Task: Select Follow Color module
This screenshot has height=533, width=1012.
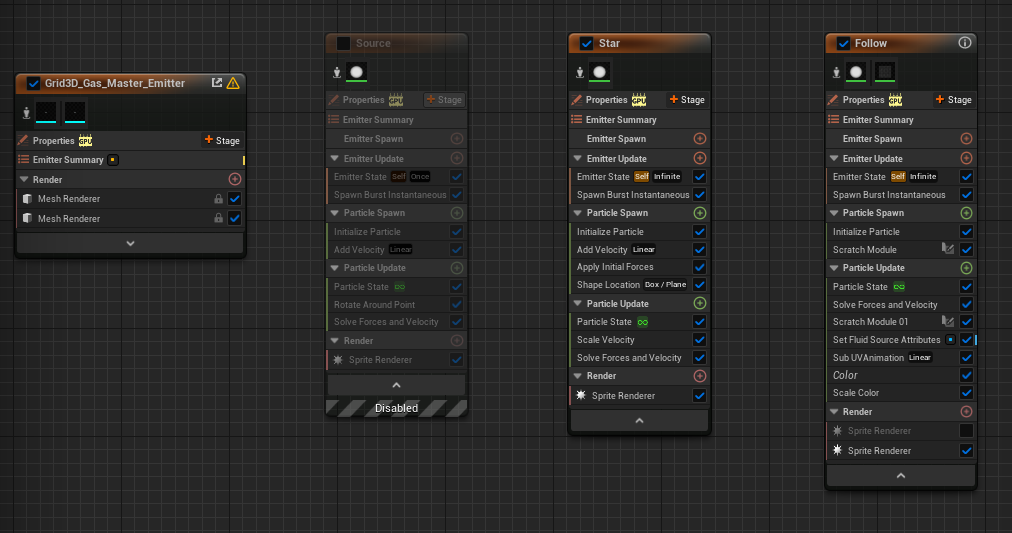Action: click(x=900, y=375)
